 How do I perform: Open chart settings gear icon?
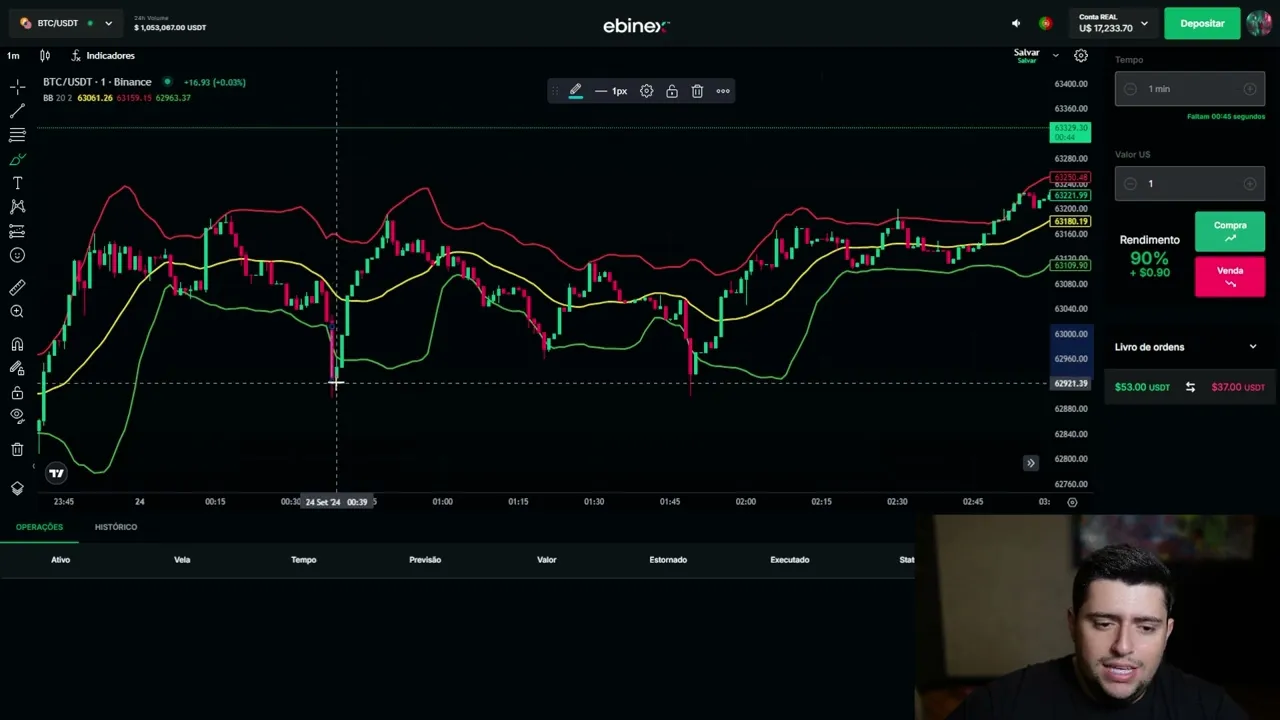click(x=1081, y=56)
